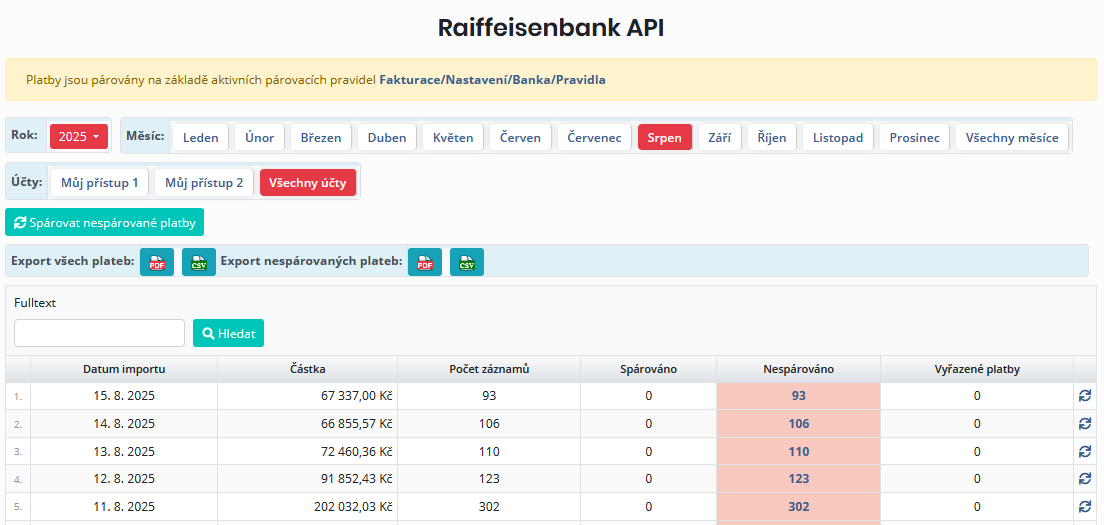The height and width of the screenshot is (525, 1104).
Task: Refresh pairing for 11. 8. 2025 row
Action: (x=1085, y=506)
